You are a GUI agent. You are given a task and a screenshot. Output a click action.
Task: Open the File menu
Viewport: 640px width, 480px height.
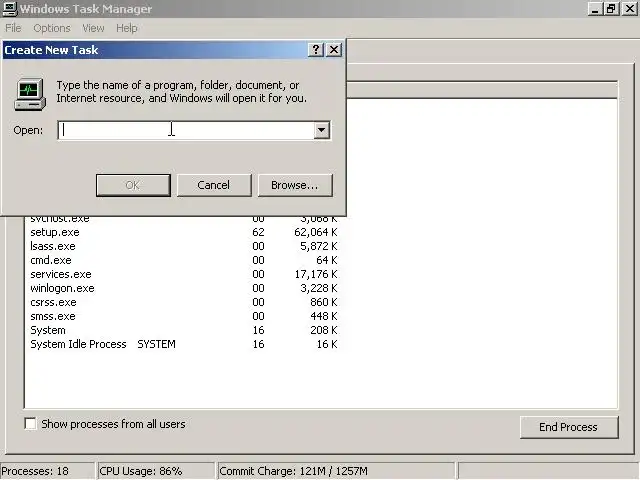13,28
